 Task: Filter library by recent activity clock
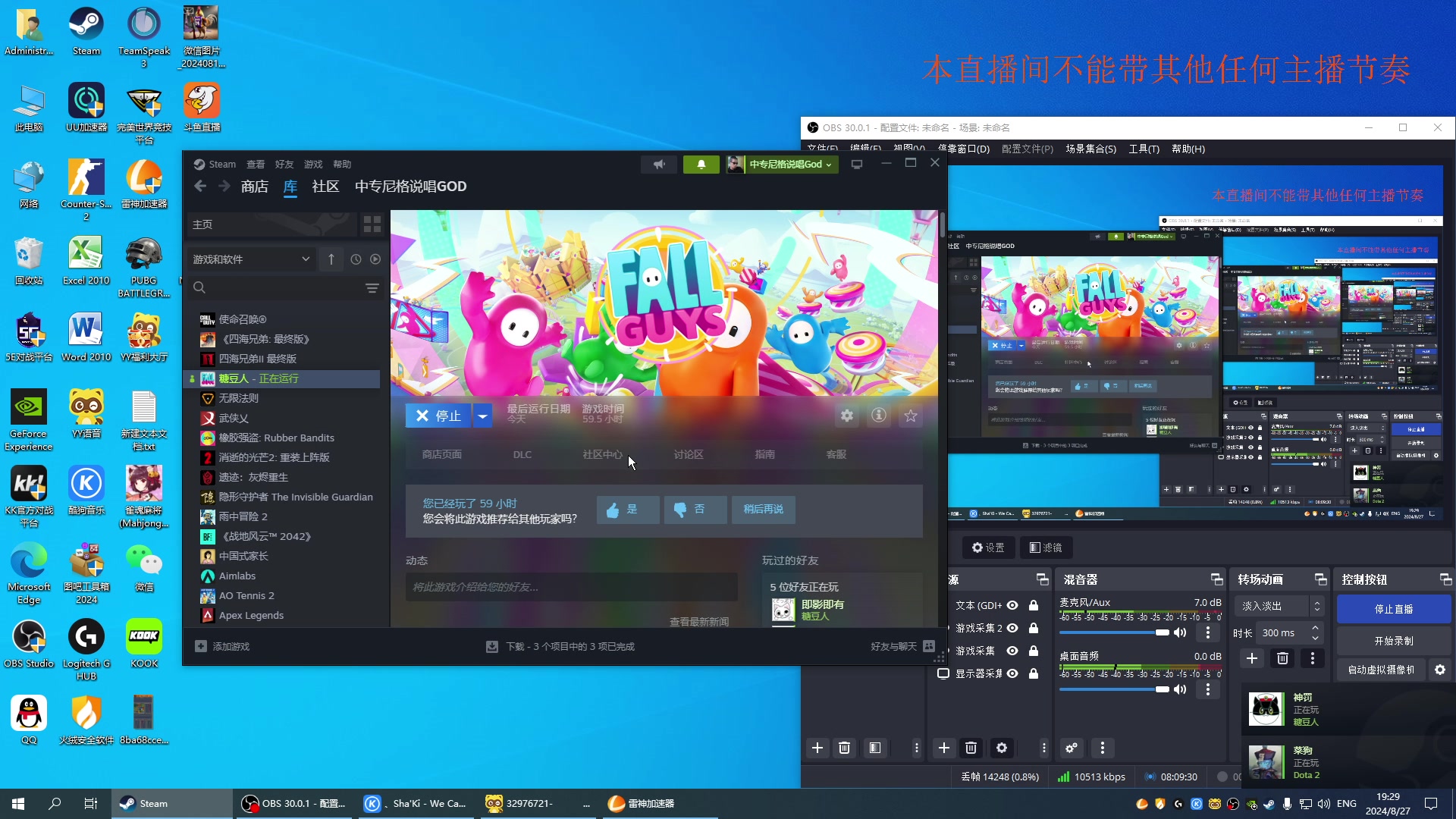tap(356, 259)
